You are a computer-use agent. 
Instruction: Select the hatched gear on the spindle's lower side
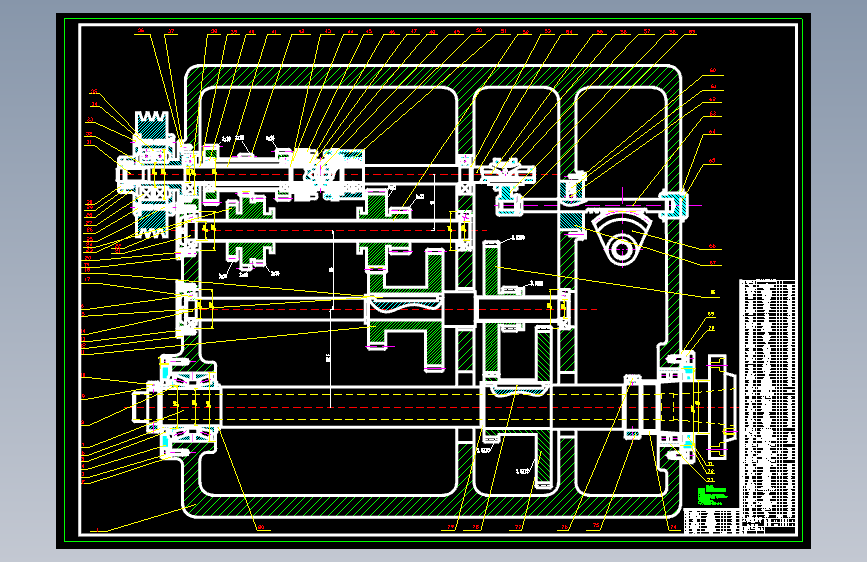tap(544, 458)
